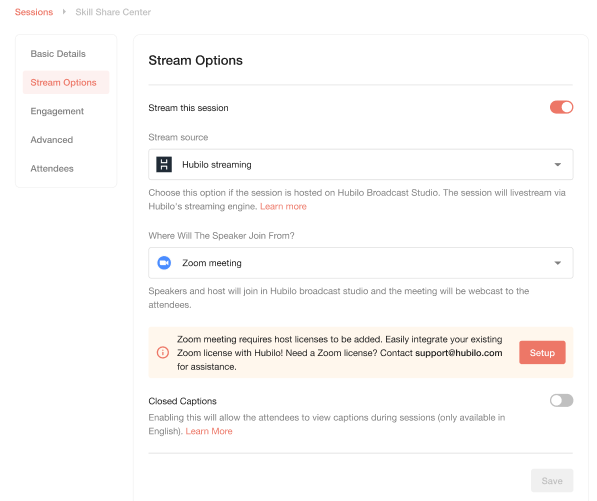The image size is (597, 501).
Task: Click the breadcrumb arrow after Sessions
Action: point(64,12)
